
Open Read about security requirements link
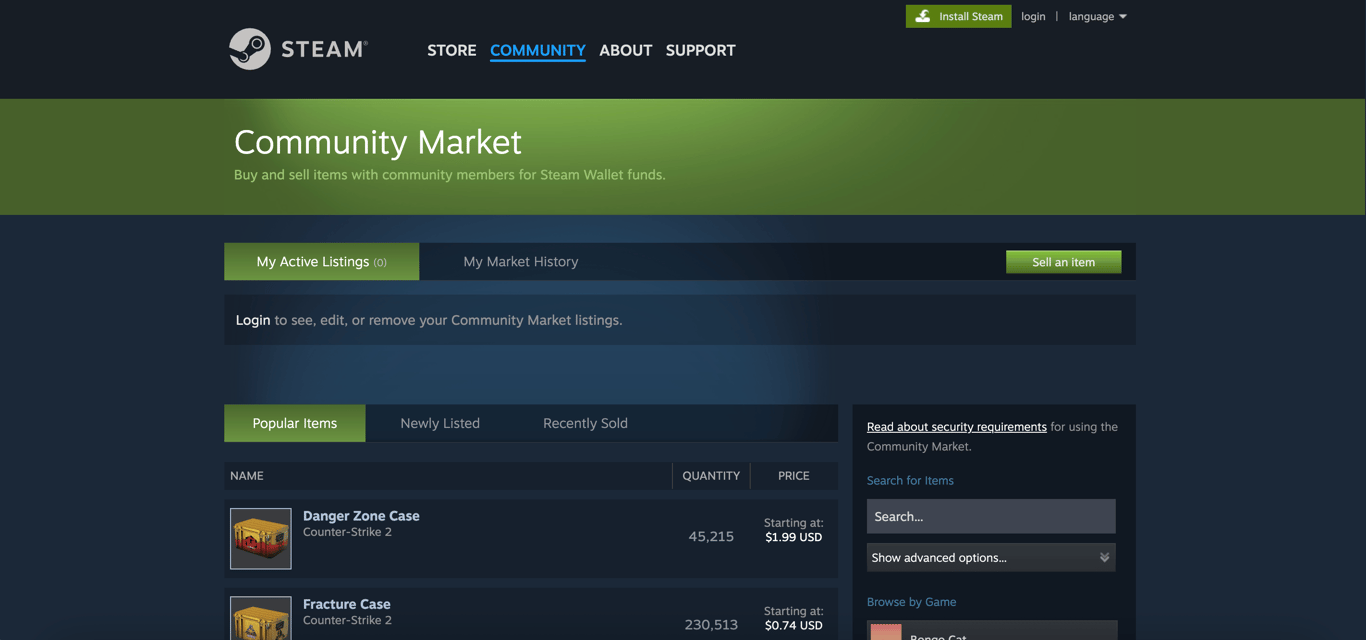957,427
